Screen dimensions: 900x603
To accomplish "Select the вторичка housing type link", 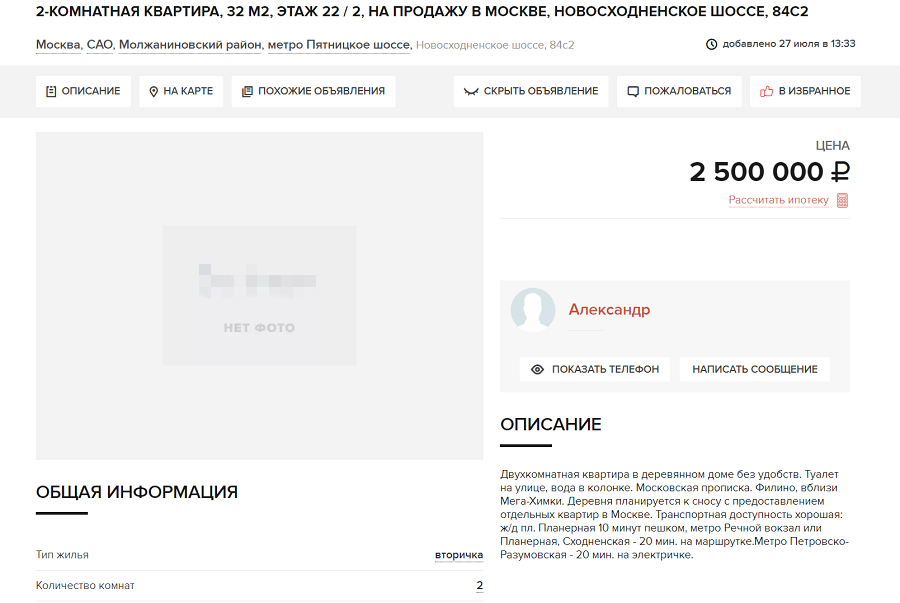I will coord(459,555).
